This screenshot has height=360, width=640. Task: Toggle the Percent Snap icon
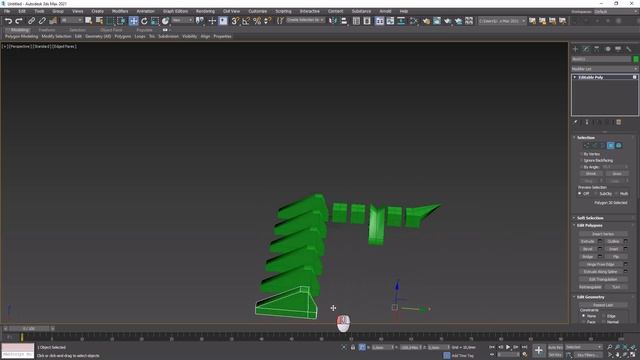(257, 20)
